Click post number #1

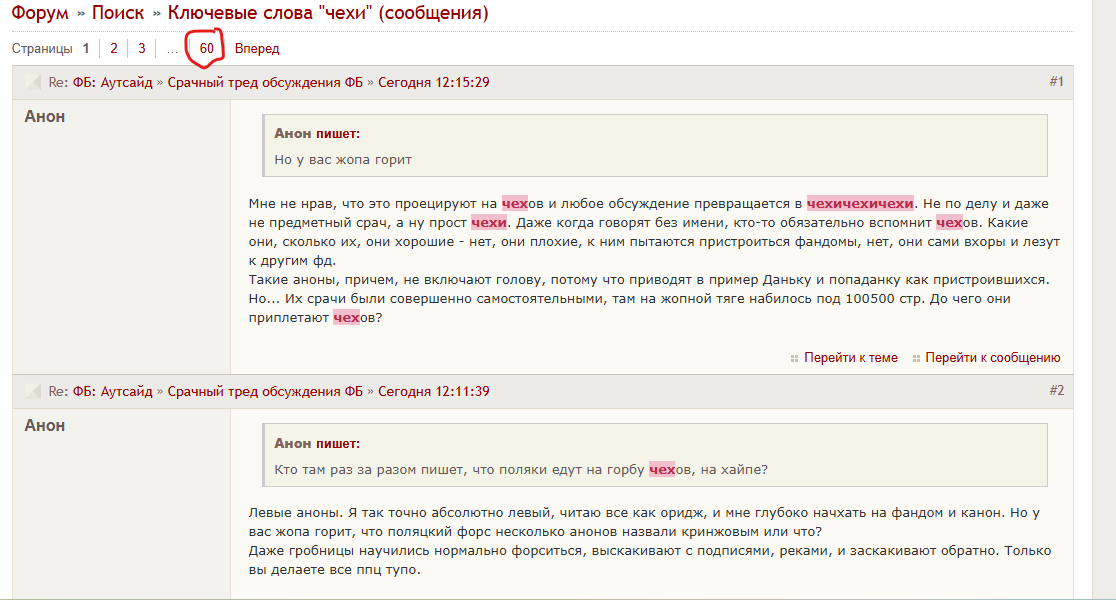(x=1056, y=81)
